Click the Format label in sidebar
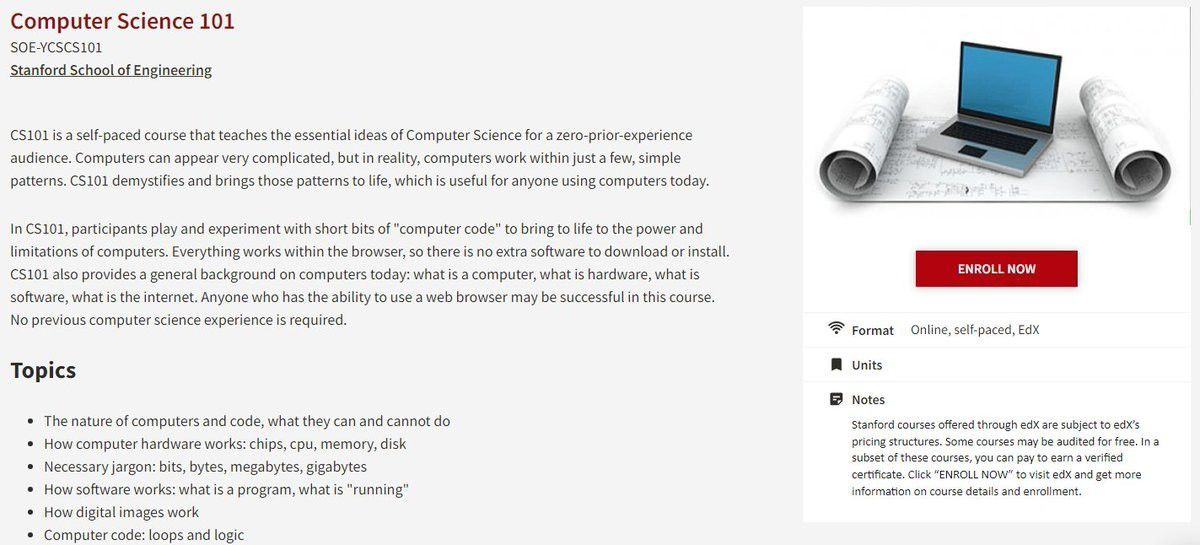Screen dimensions: 1200x545 (873, 330)
